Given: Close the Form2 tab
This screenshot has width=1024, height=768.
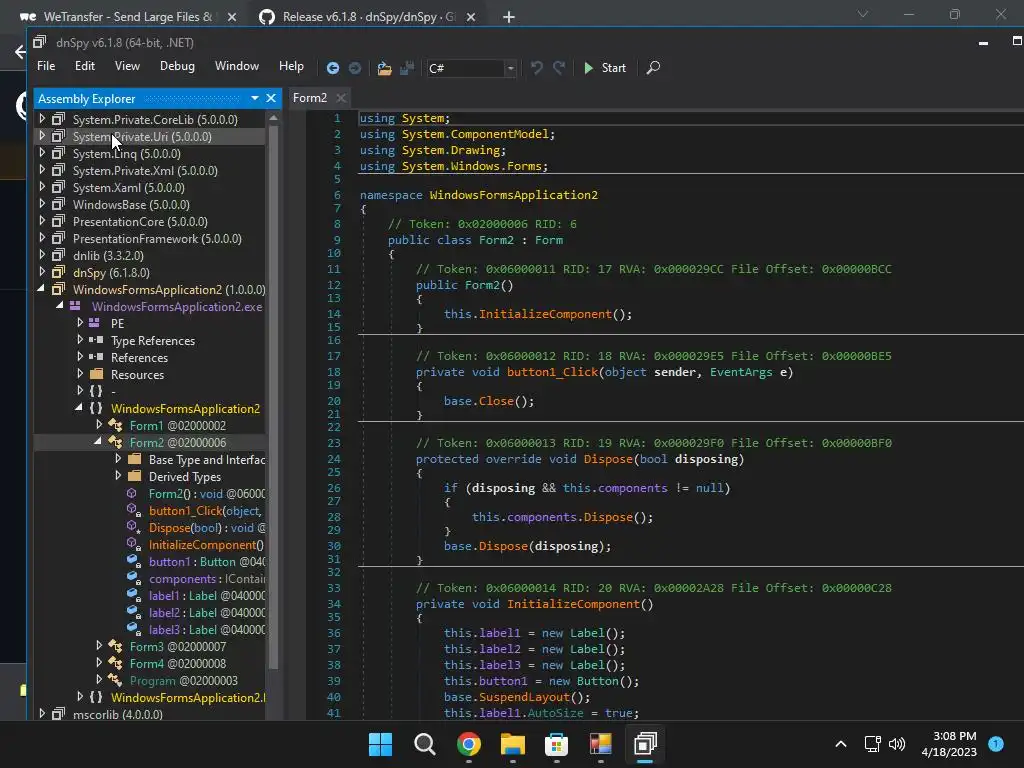Looking at the screenshot, I should click(x=341, y=98).
